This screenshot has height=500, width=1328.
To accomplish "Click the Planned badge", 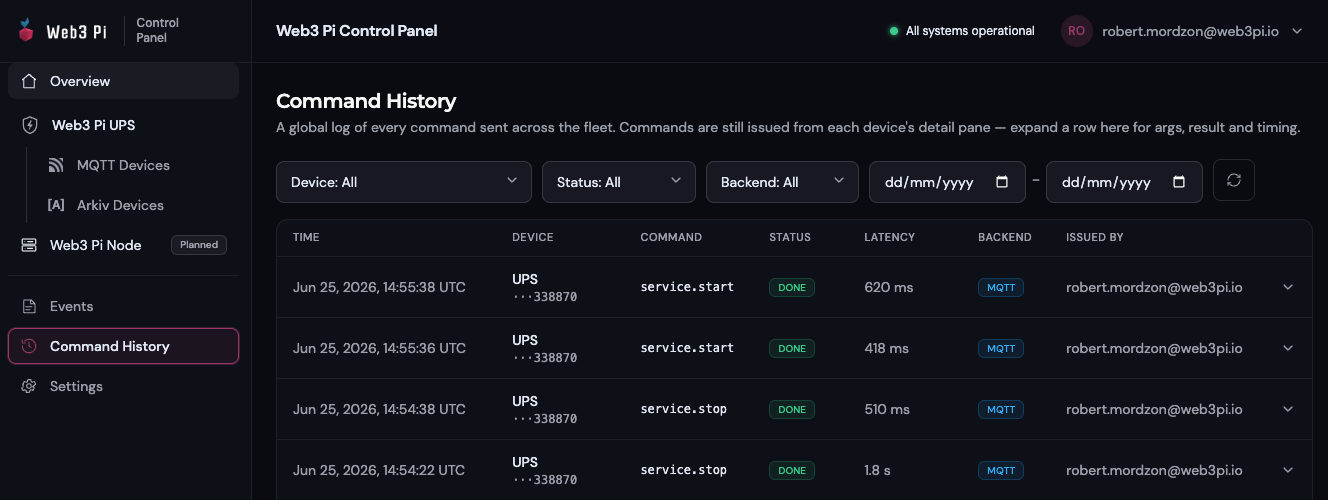I will 199,245.
